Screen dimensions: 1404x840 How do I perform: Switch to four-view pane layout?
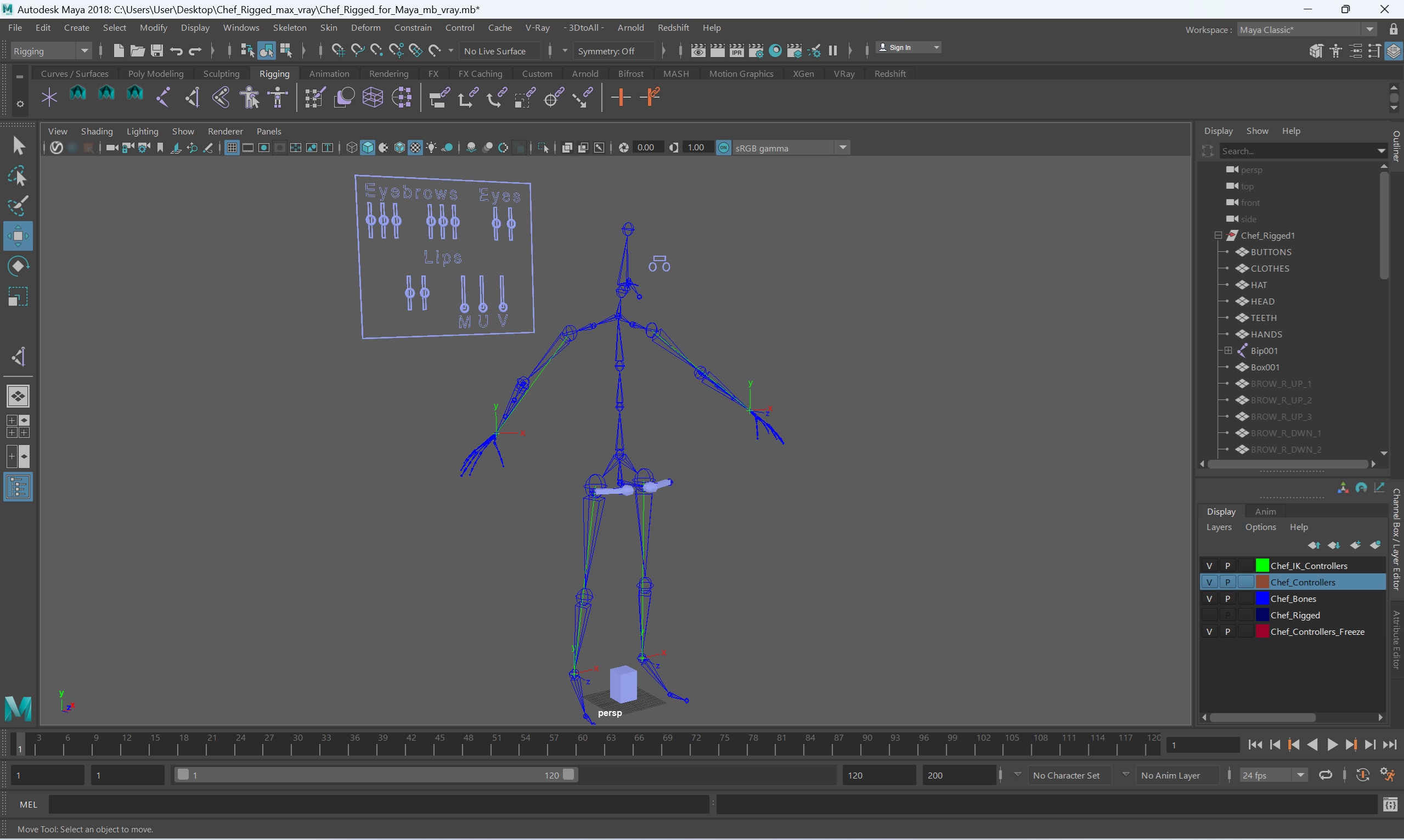[x=18, y=426]
